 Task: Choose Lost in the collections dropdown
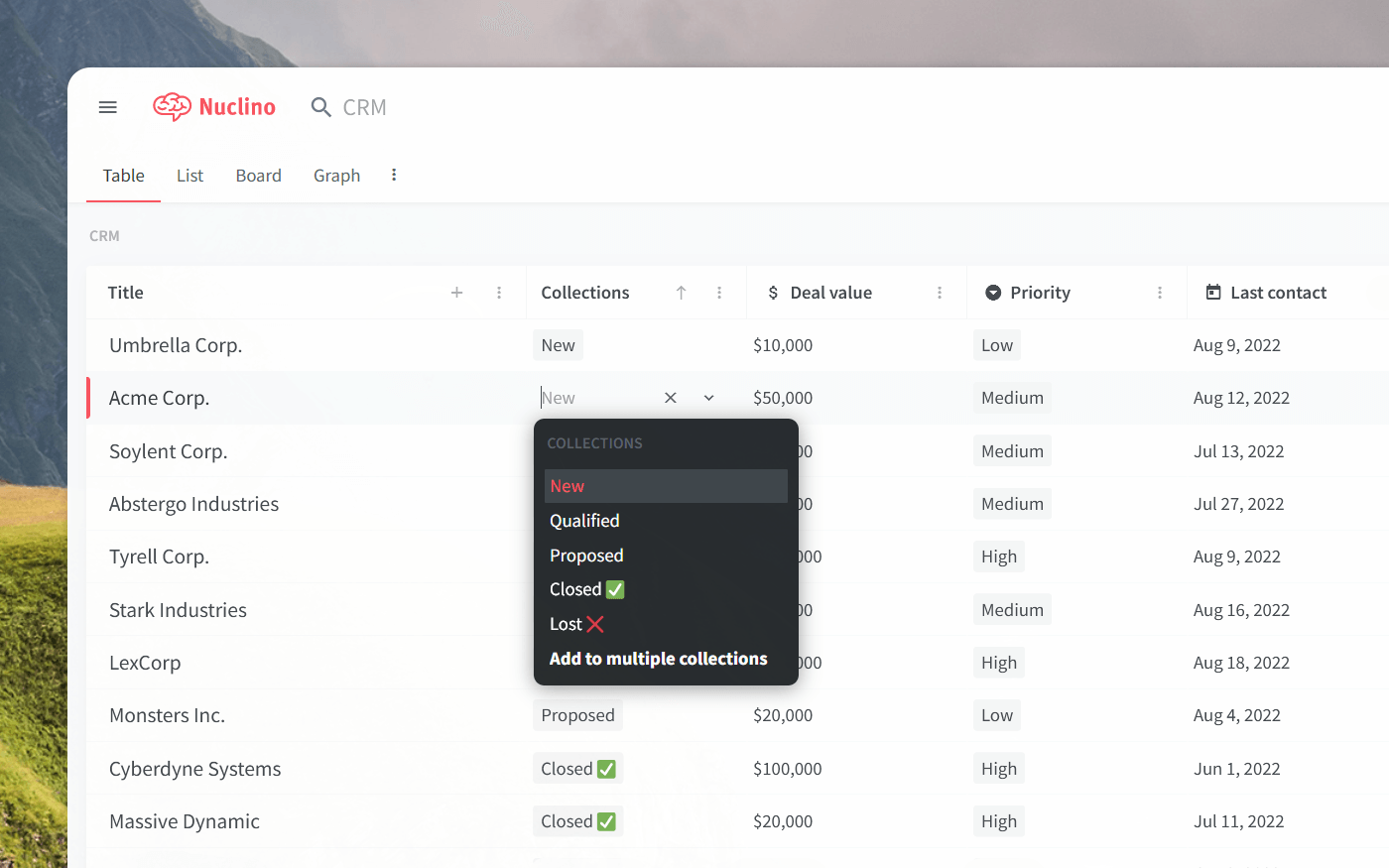pos(666,624)
